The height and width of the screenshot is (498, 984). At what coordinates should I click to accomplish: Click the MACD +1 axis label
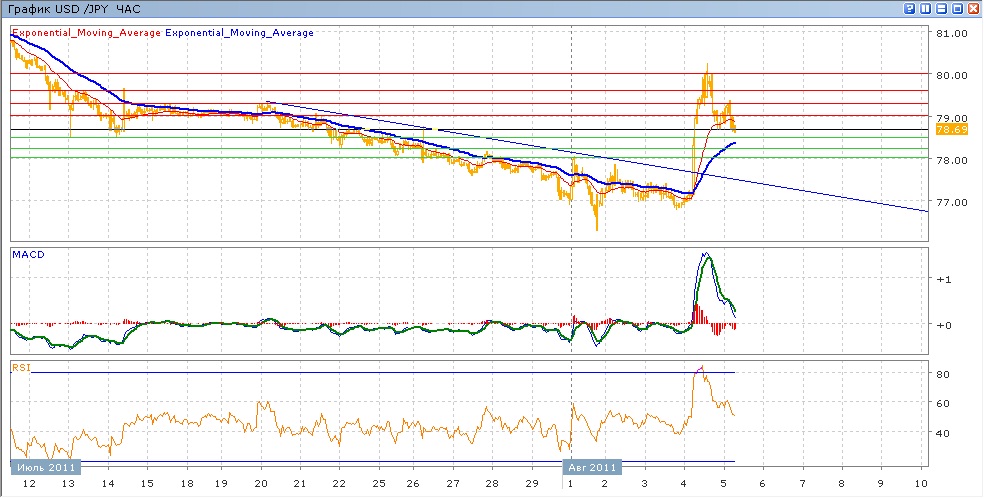943,280
